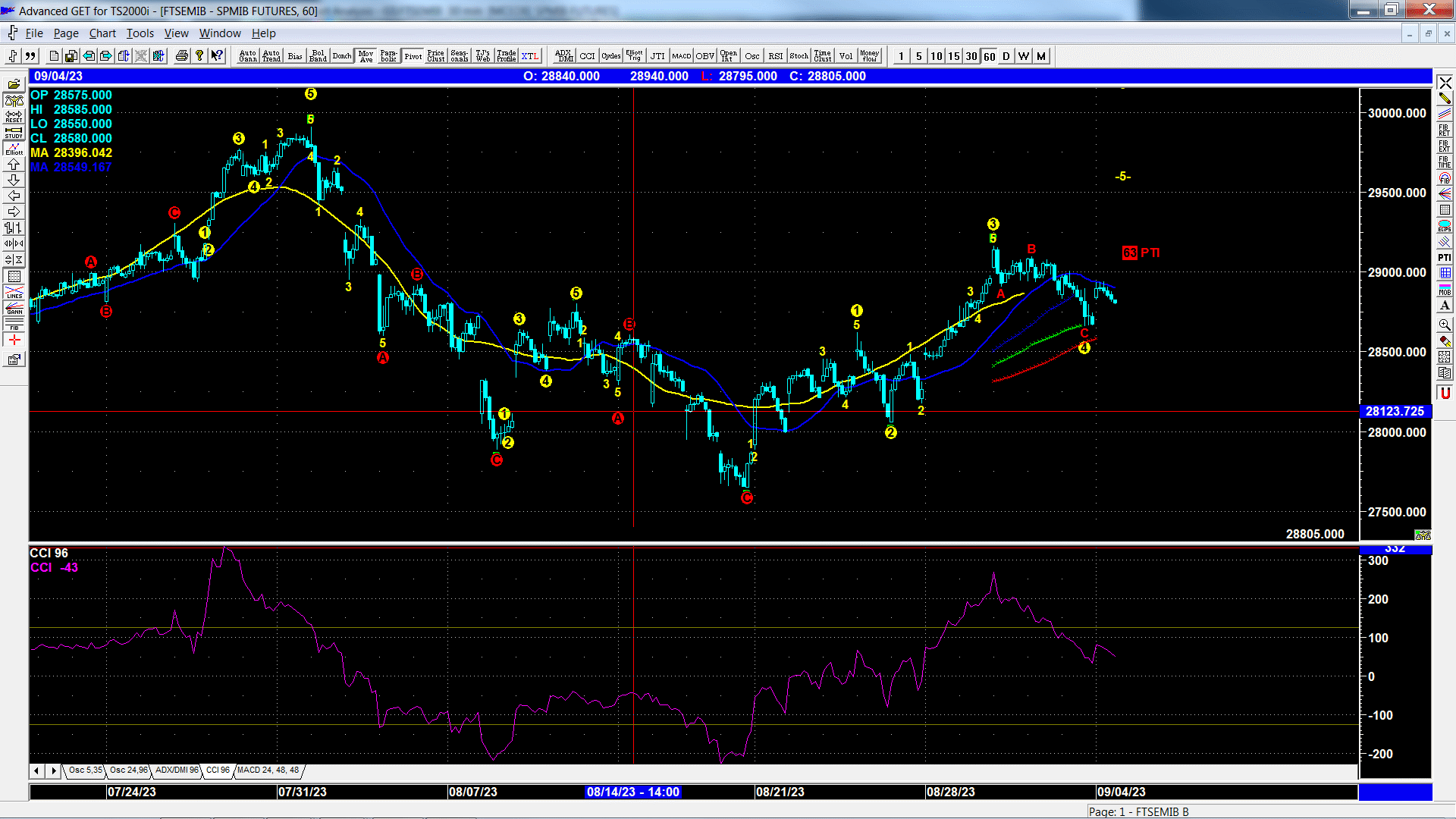Toggle the Bias study button

tap(295, 56)
